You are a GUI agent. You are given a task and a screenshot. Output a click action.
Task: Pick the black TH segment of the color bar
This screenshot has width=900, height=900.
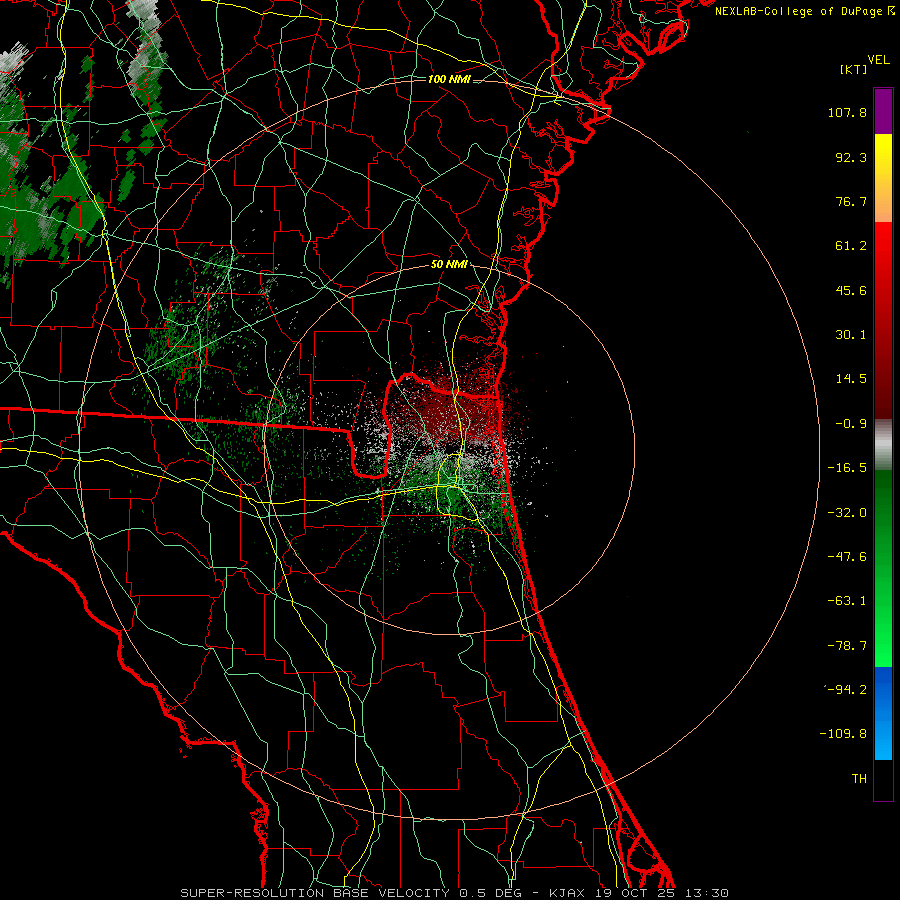click(x=883, y=780)
